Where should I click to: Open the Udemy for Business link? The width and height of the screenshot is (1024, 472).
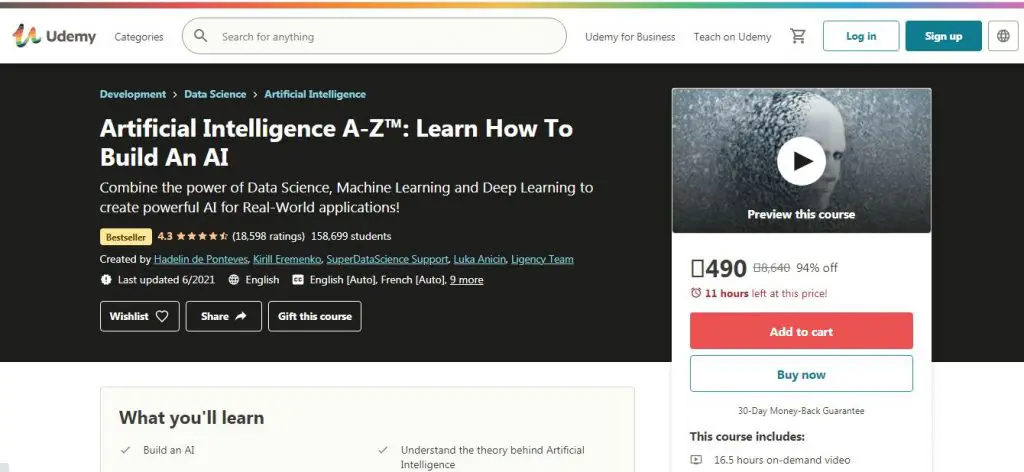[630, 37]
